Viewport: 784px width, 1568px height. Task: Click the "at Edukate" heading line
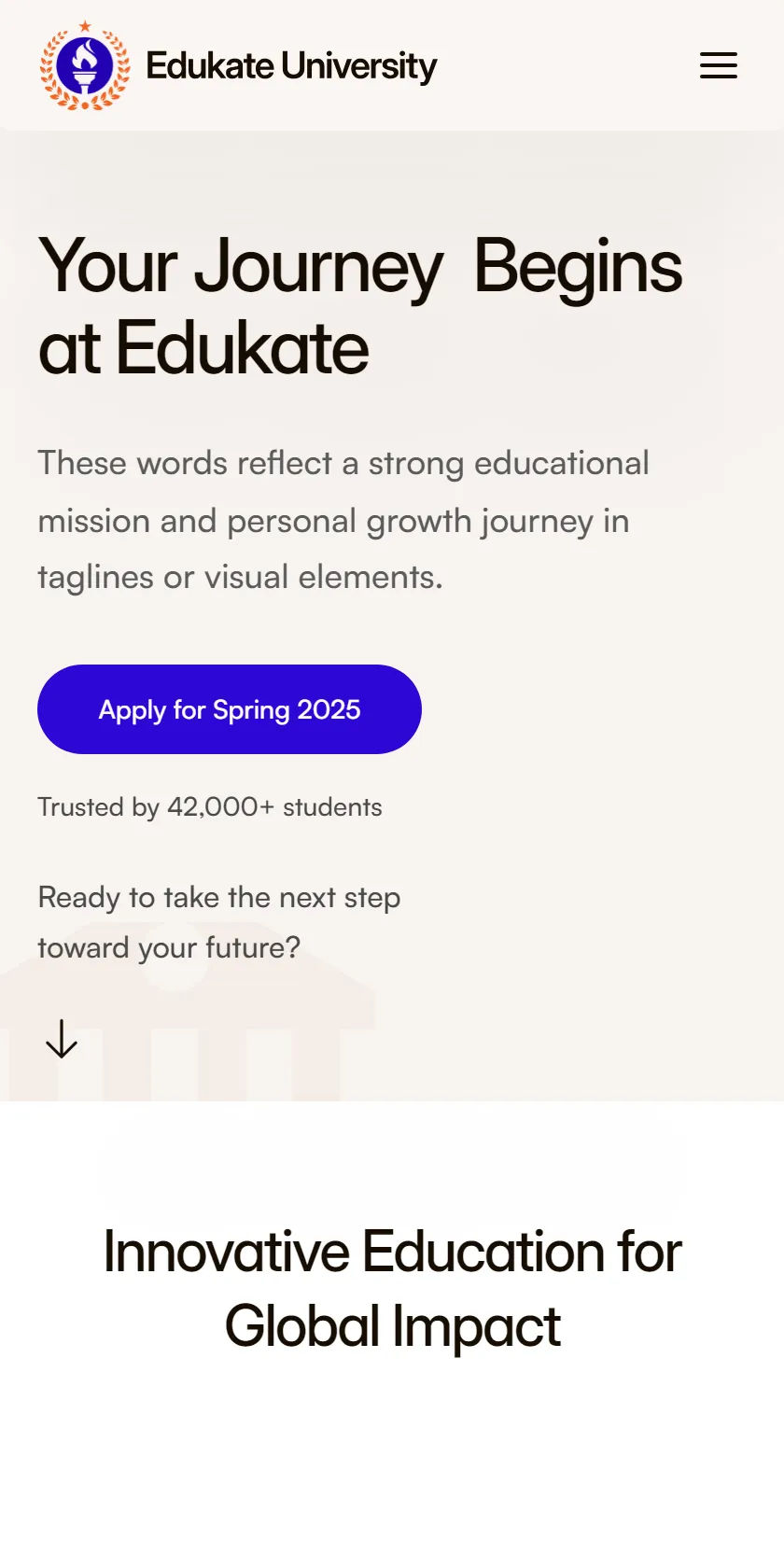(x=203, y=348)
